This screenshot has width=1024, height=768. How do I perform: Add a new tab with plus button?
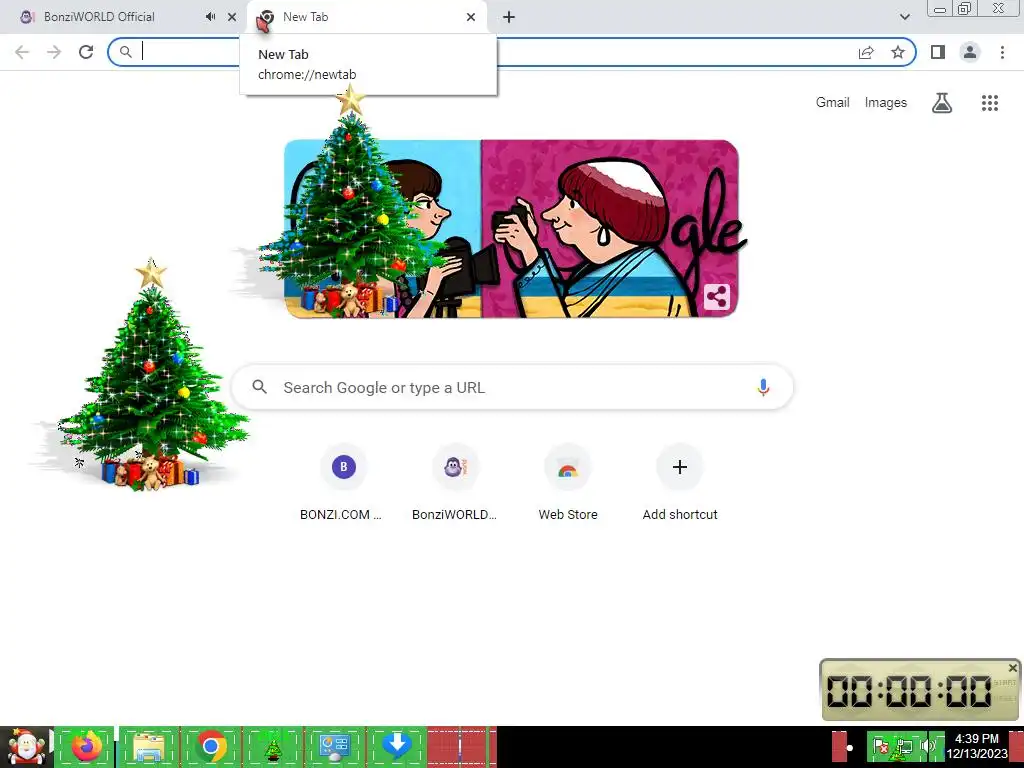(509, 17)
